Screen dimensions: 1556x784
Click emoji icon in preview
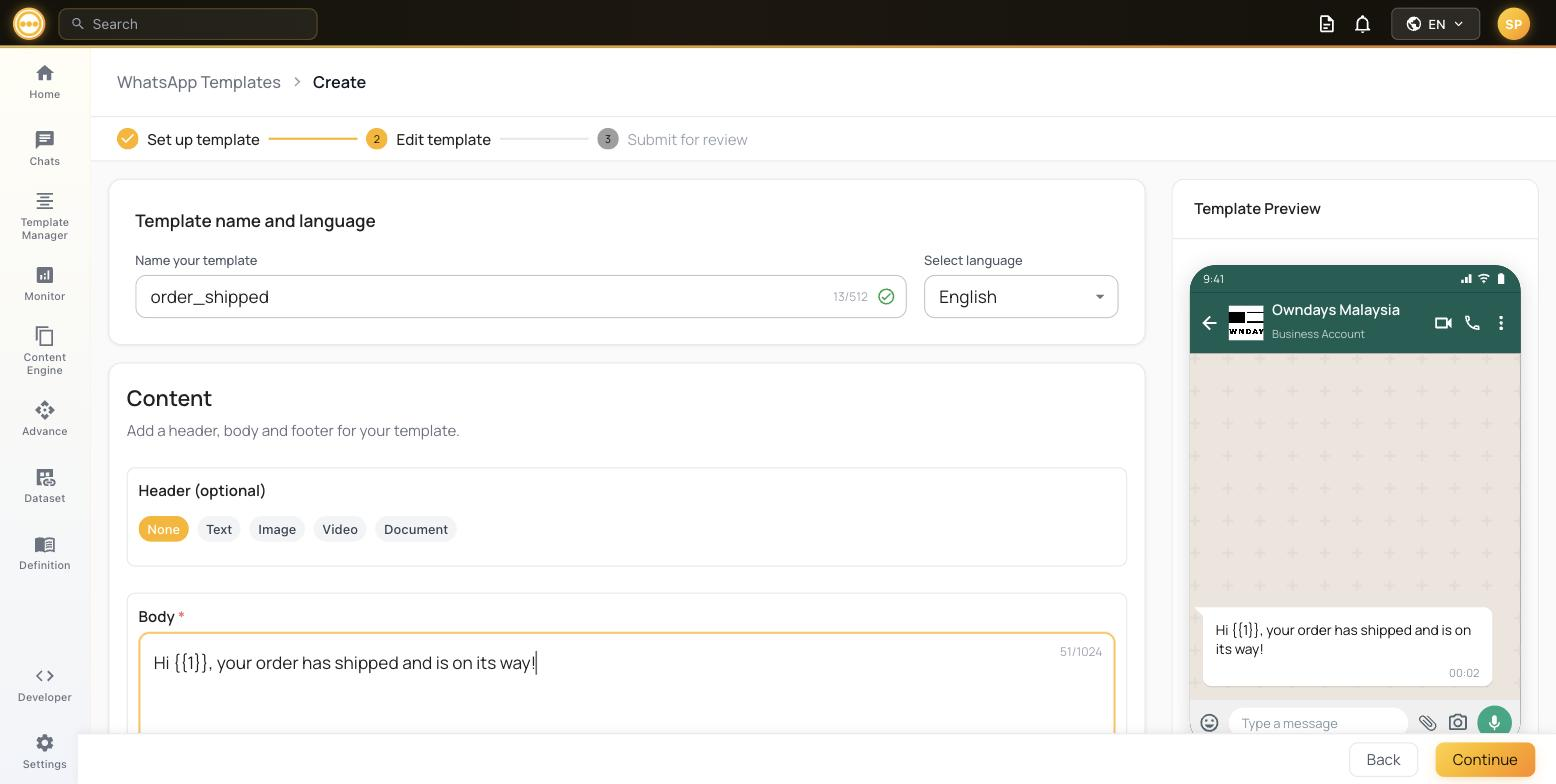(x=1209, y=722)
